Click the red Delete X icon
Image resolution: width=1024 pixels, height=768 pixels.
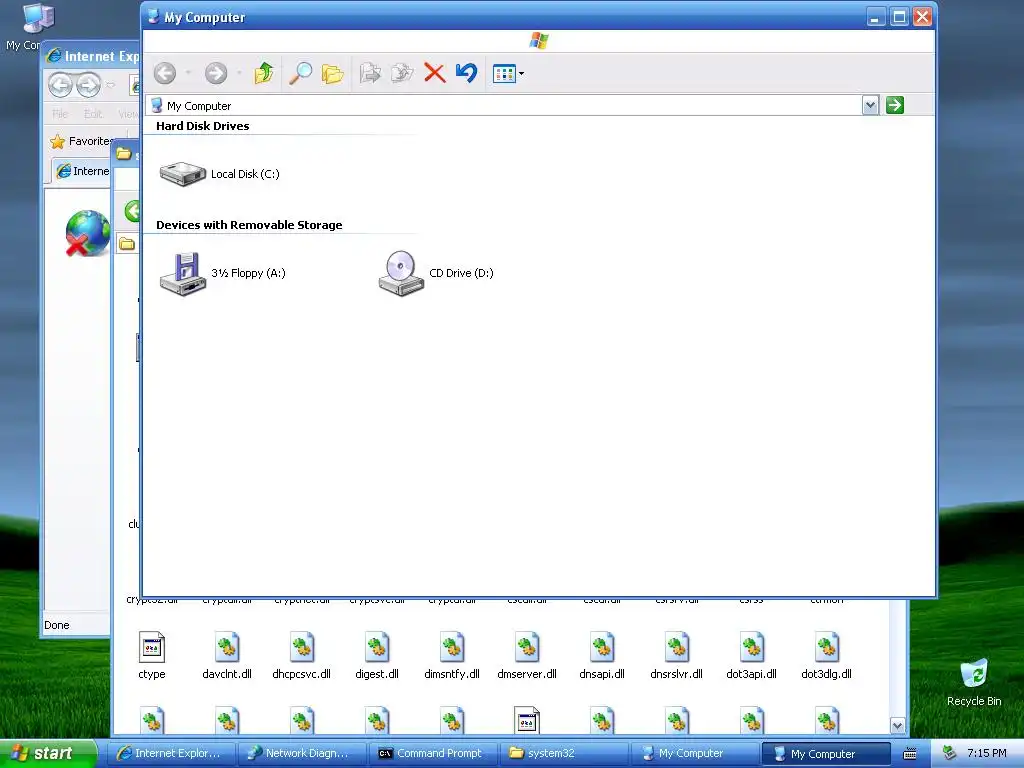pyautogui.click(x=434, y=73)
